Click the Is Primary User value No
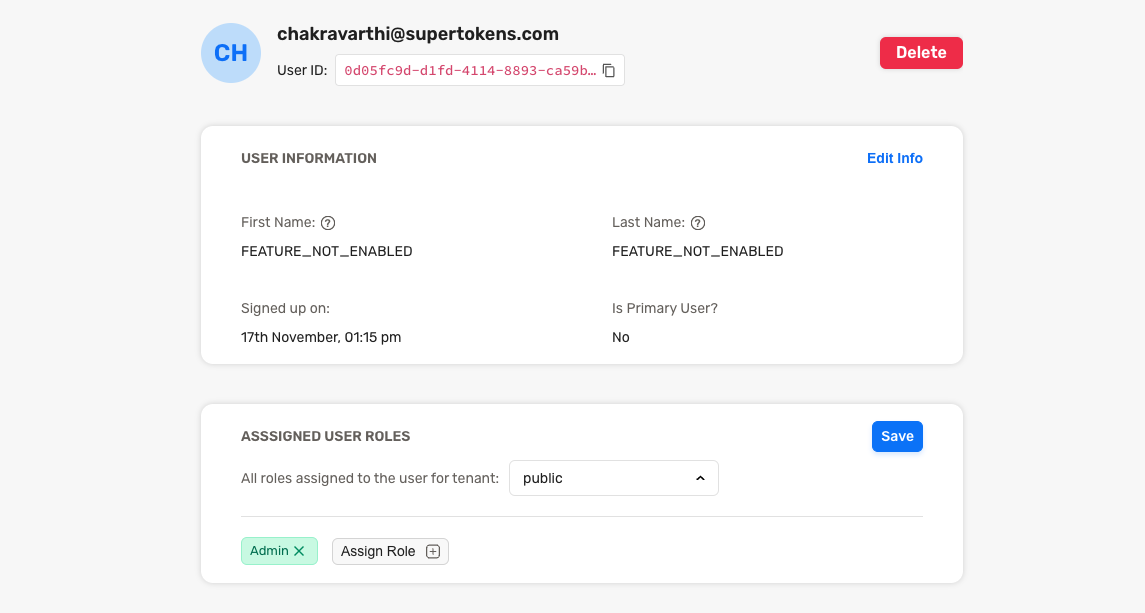The height and width of the screenshot is (613, 1145). point(621,337)
